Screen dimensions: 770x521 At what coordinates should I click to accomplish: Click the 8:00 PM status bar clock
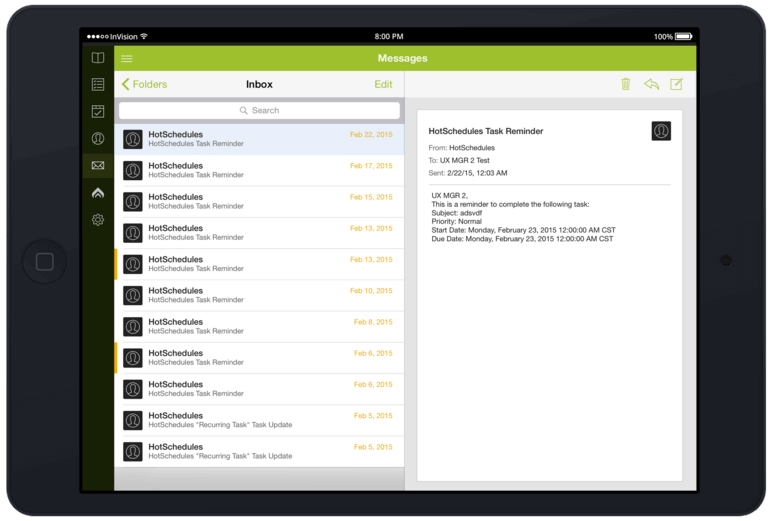point(389,36)
